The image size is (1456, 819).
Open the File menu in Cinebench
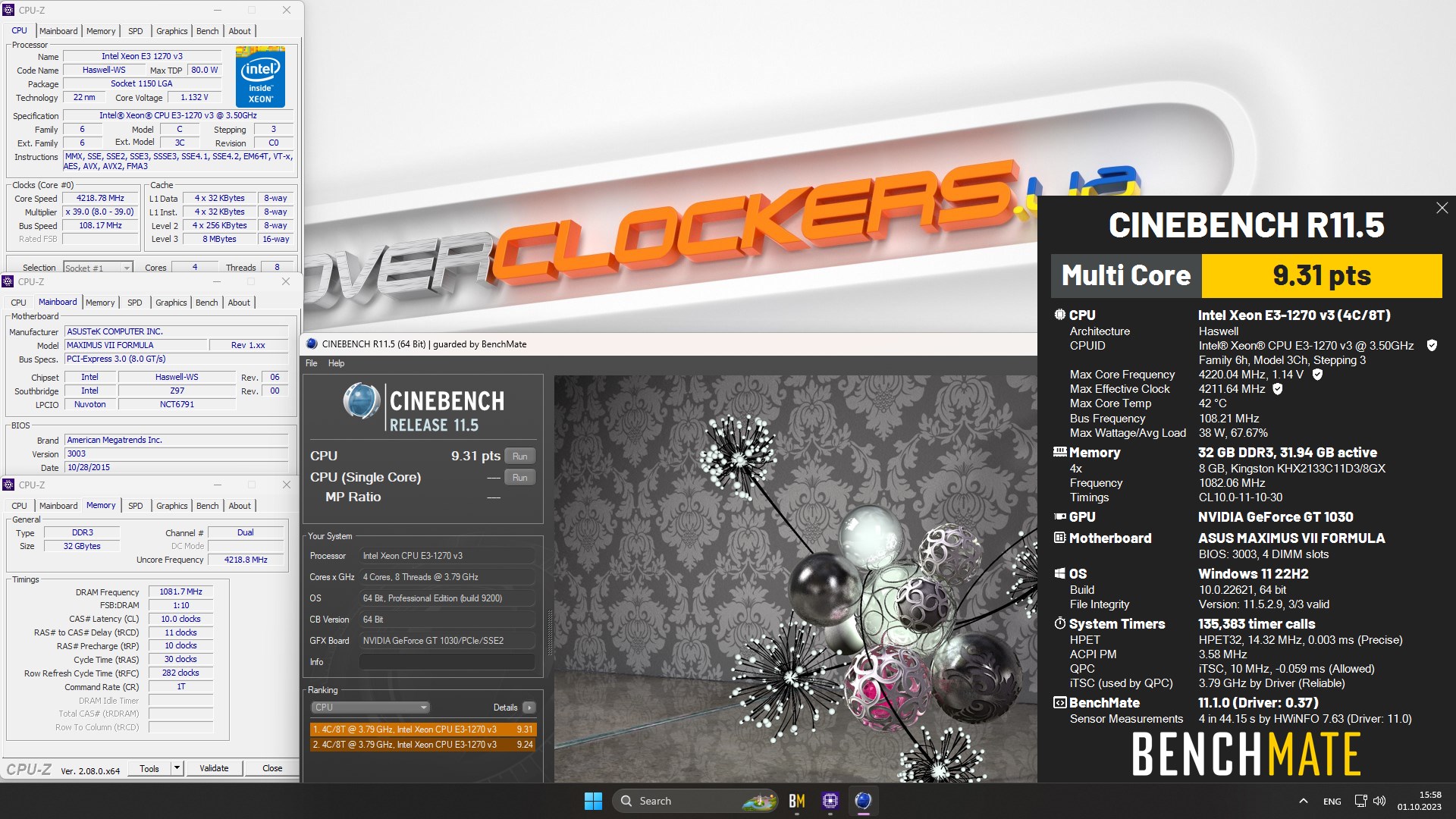pos(311,363)
